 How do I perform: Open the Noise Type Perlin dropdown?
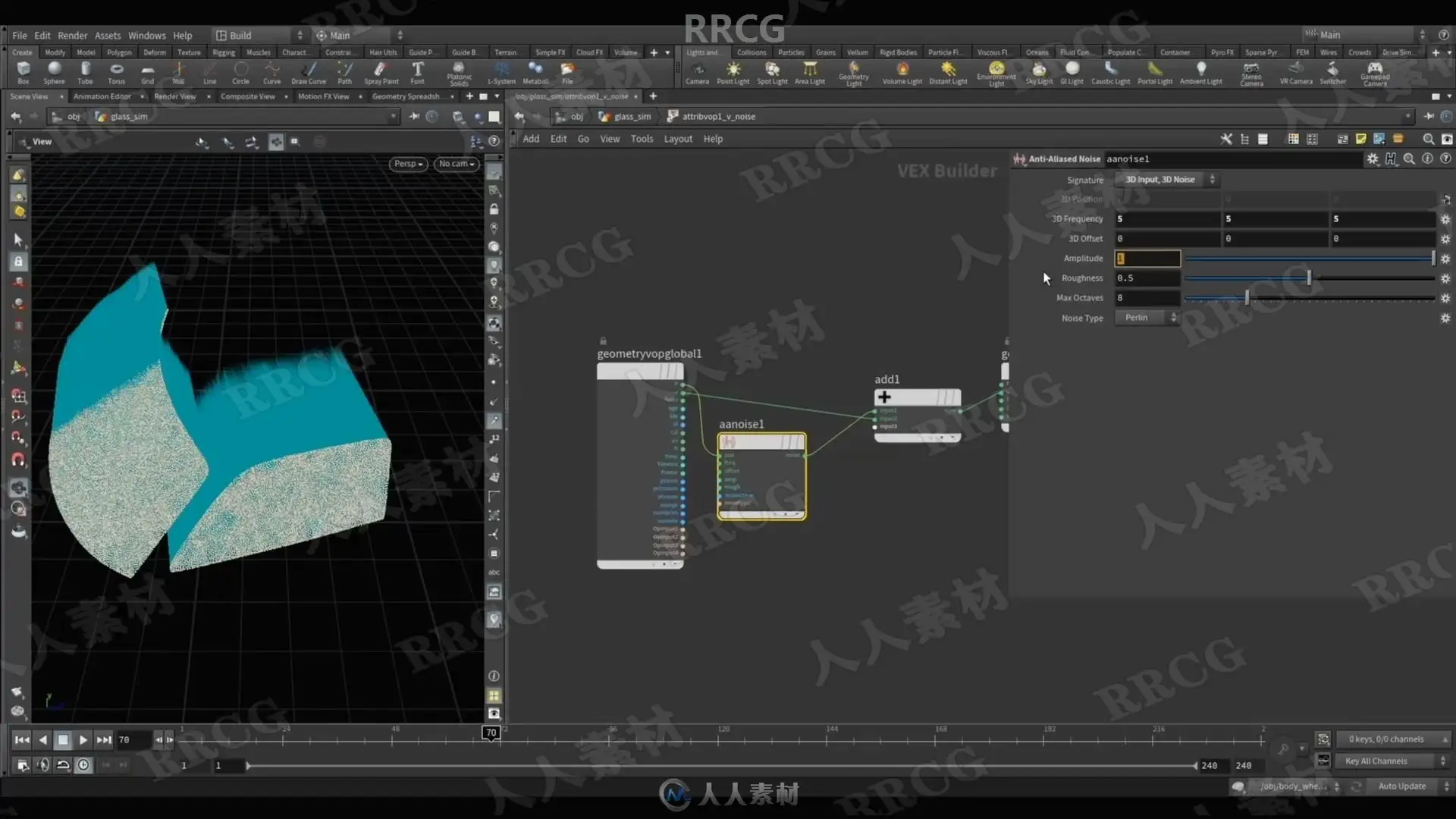point(1147,318)
